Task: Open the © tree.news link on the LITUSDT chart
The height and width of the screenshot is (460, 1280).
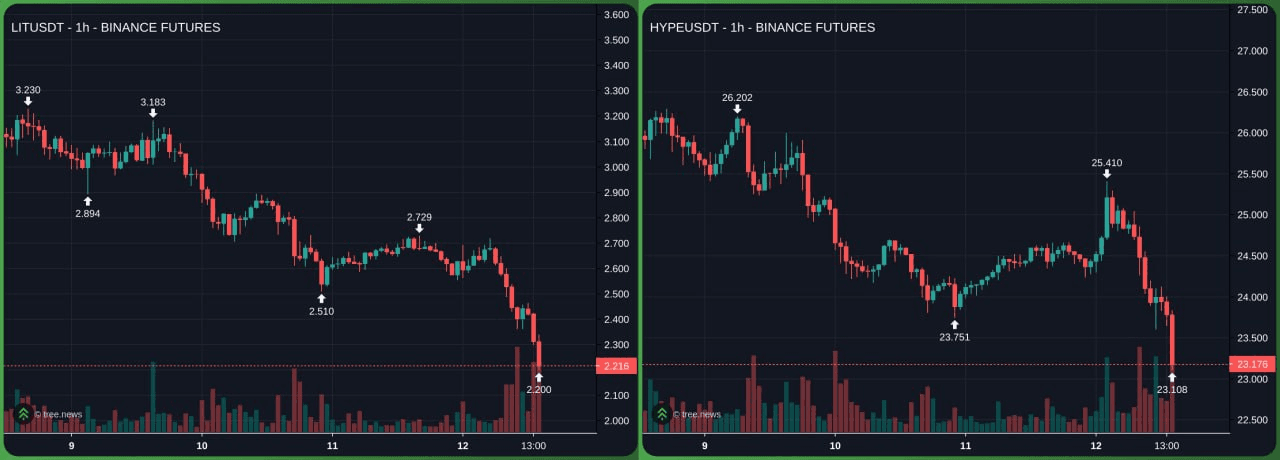Action: (x=59, y=414)
